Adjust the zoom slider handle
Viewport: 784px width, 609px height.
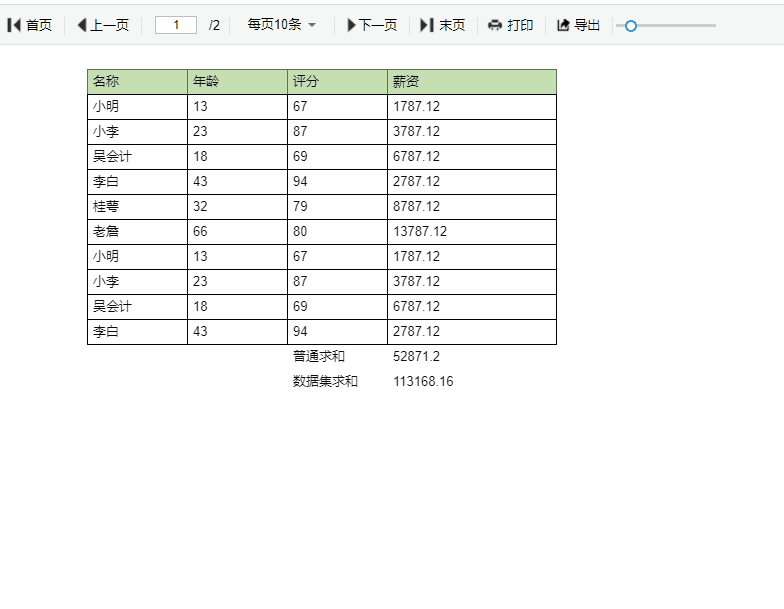[x=631, y=26]
